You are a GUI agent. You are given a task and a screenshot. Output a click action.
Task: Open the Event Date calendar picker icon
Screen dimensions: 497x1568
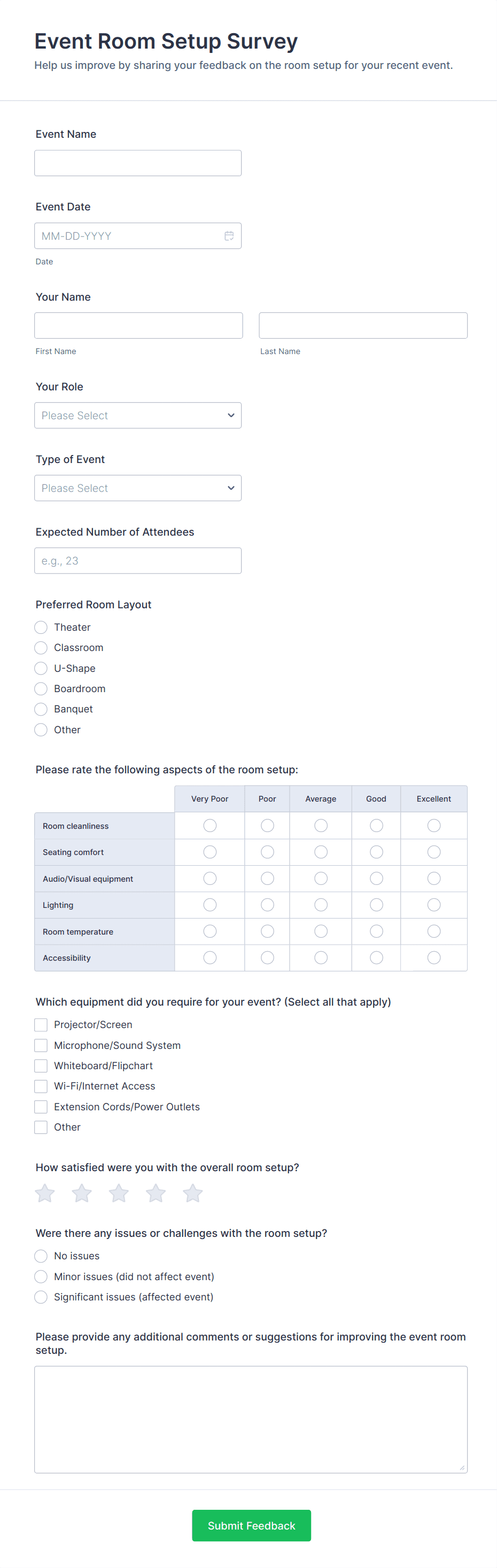click(x=229, y=236)
